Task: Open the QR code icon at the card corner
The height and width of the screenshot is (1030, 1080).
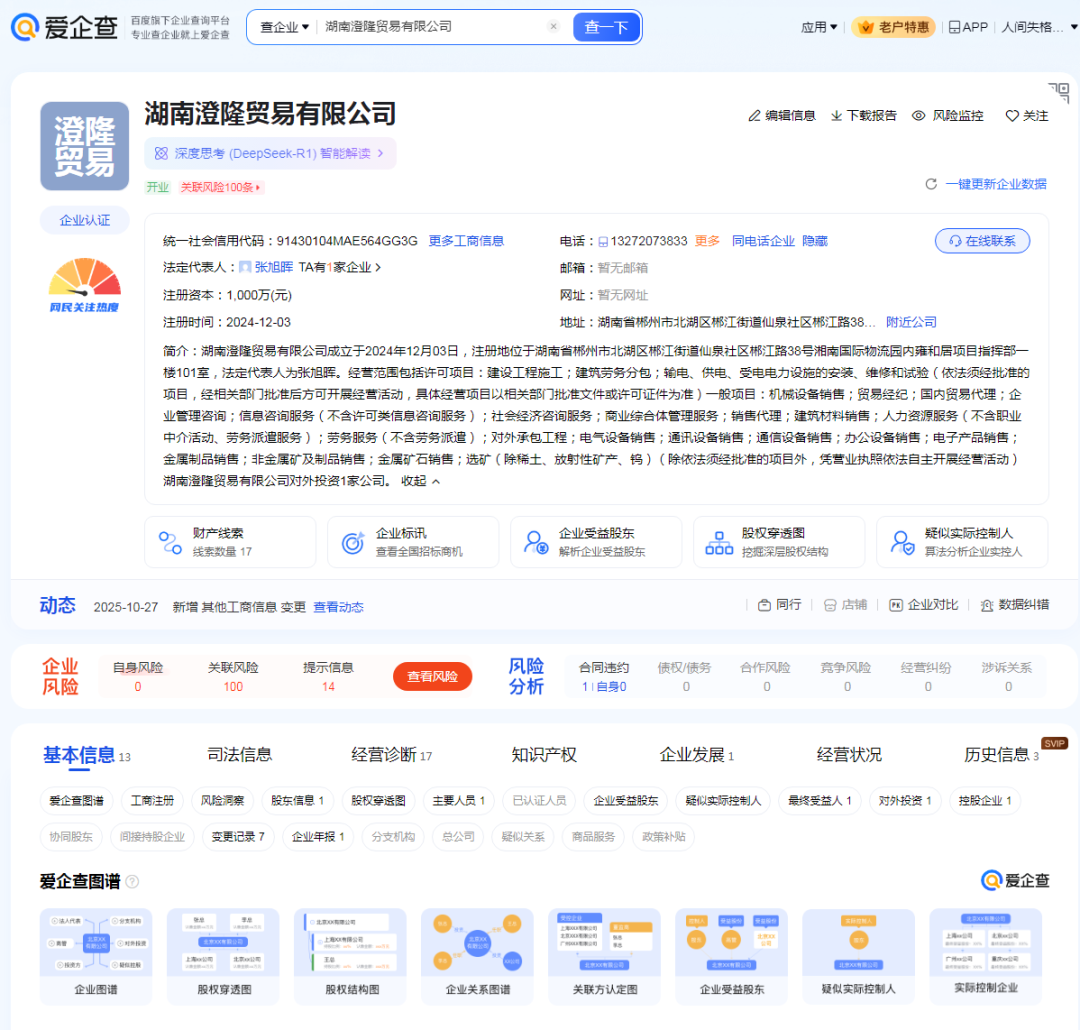Action: (x=1059, y=92)
